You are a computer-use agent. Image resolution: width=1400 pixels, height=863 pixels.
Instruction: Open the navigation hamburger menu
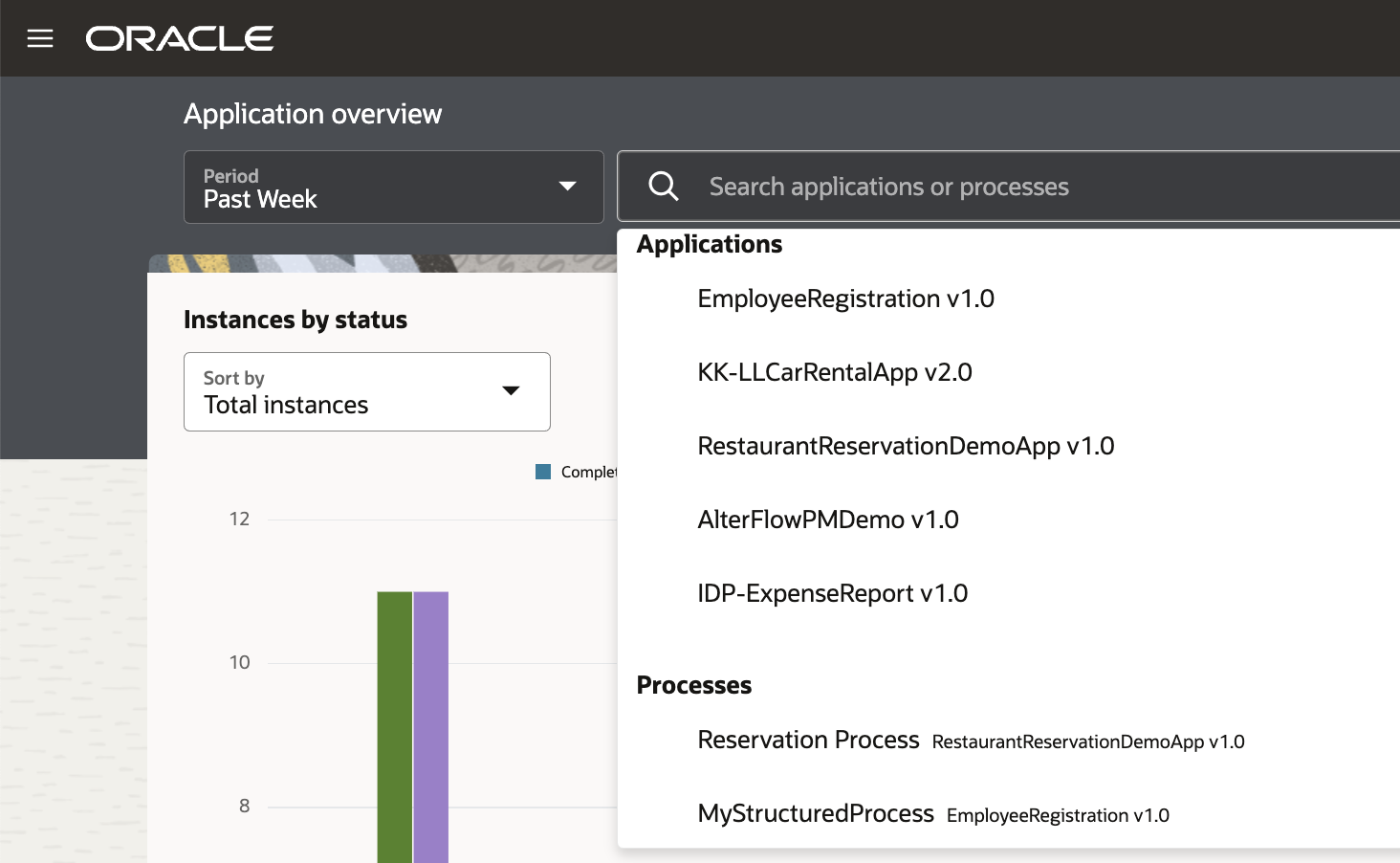tap(39, 38)
